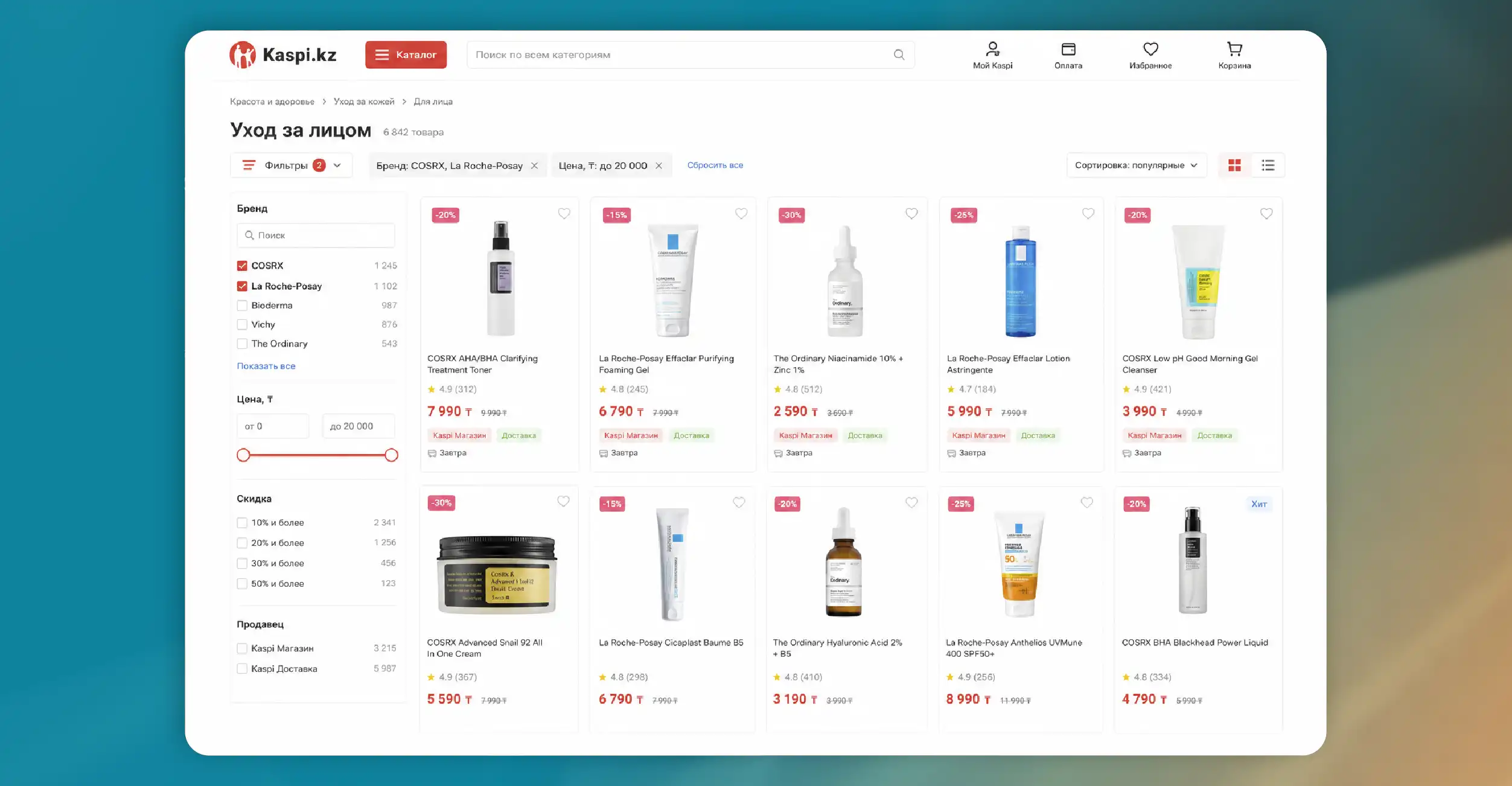The height and width of the screenshot is (786, 1512).
Task: Open the Сортировка: популярные dropdown
Action: click(x=1136, y=165)
